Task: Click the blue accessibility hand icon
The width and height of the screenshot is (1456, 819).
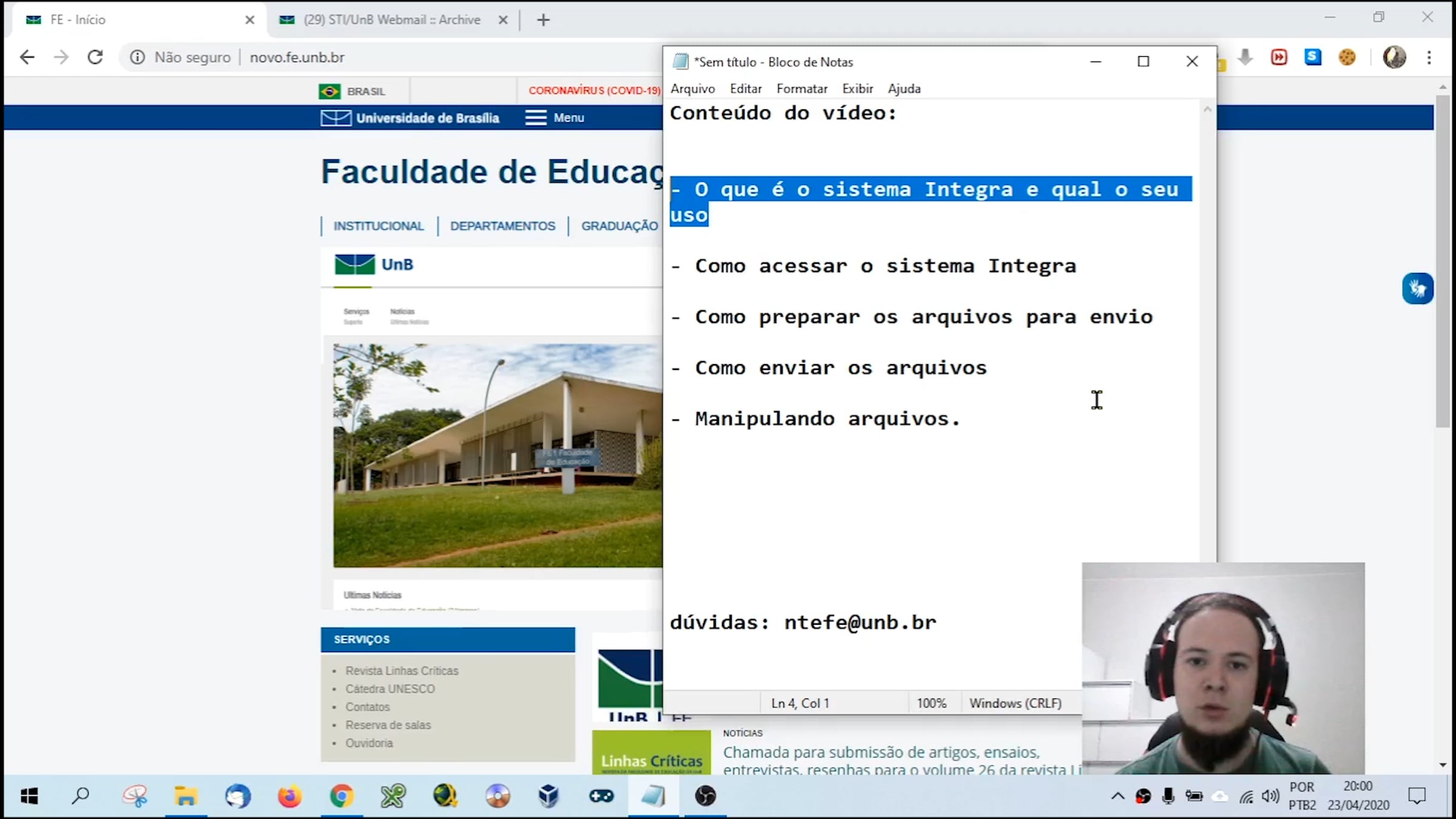Action: click(1417, 288)
